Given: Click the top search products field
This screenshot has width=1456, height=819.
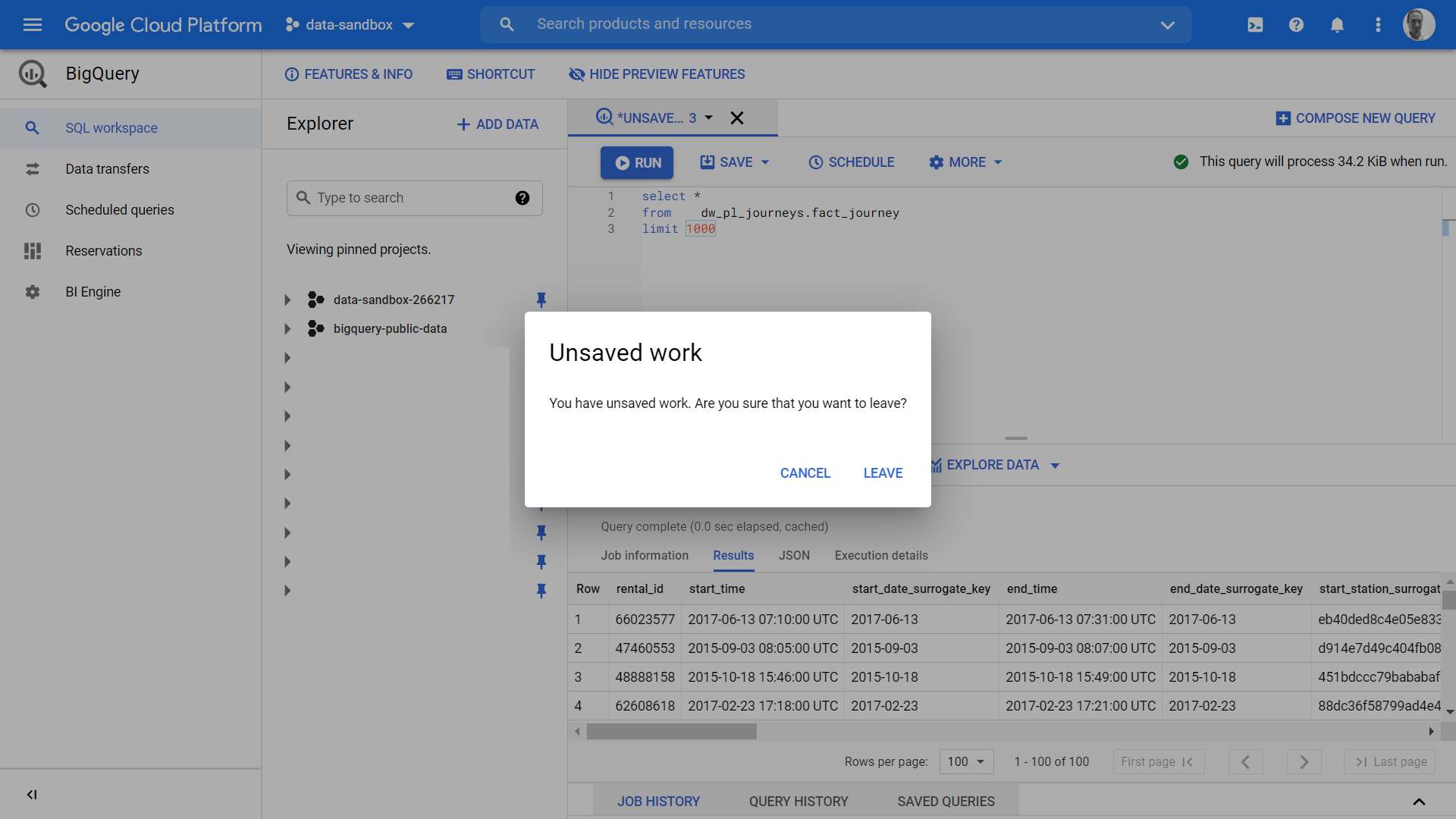Looking at the screenshot, I should (x=834, y=24).
